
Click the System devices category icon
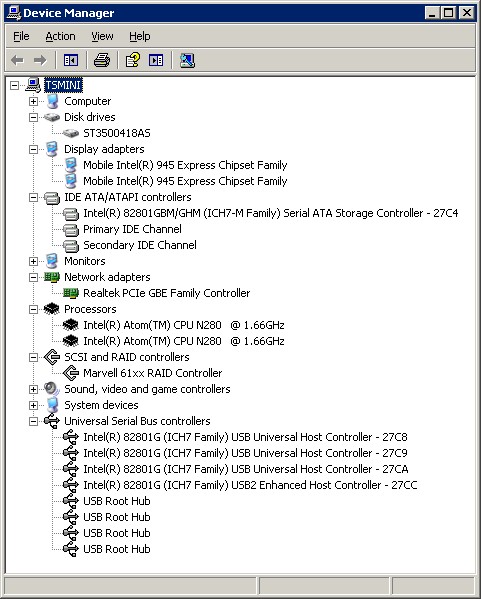tap(52, 405)
